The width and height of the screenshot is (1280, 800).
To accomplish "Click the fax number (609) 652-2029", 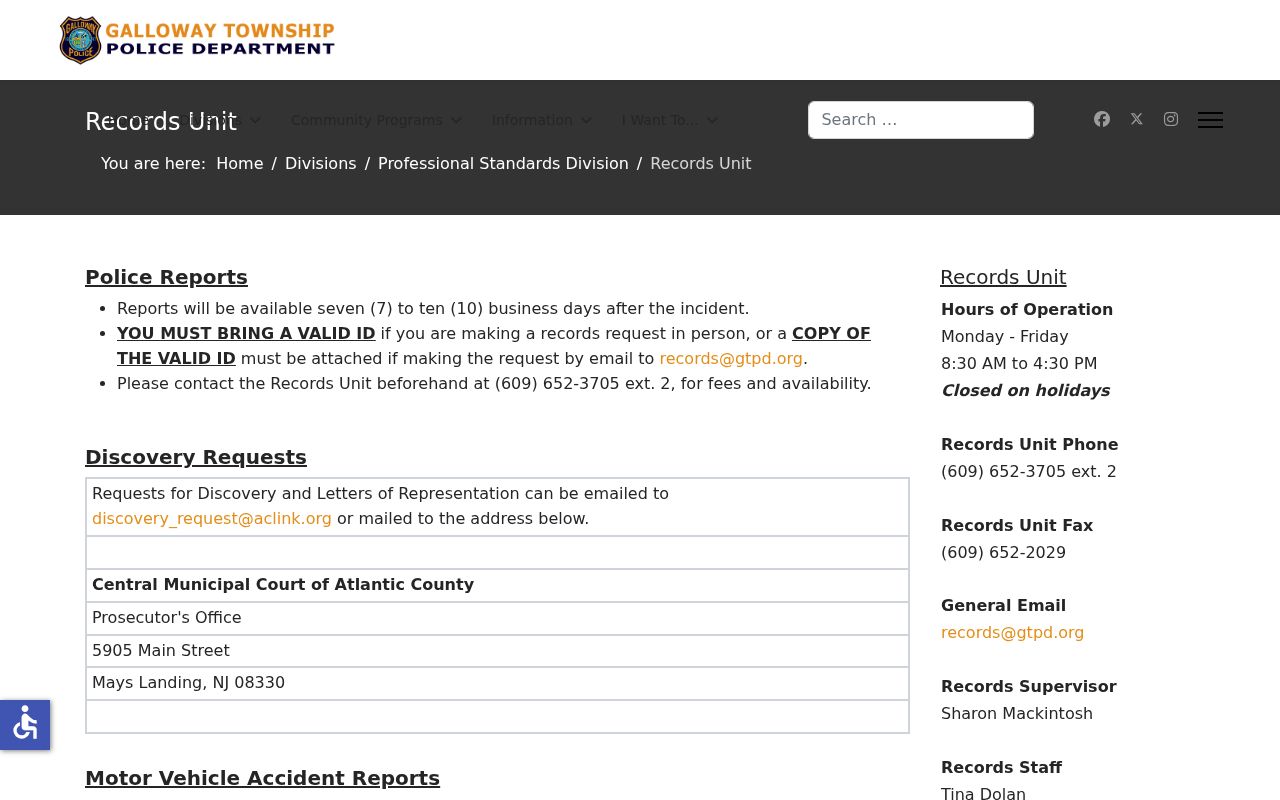I will [1003, 552].
